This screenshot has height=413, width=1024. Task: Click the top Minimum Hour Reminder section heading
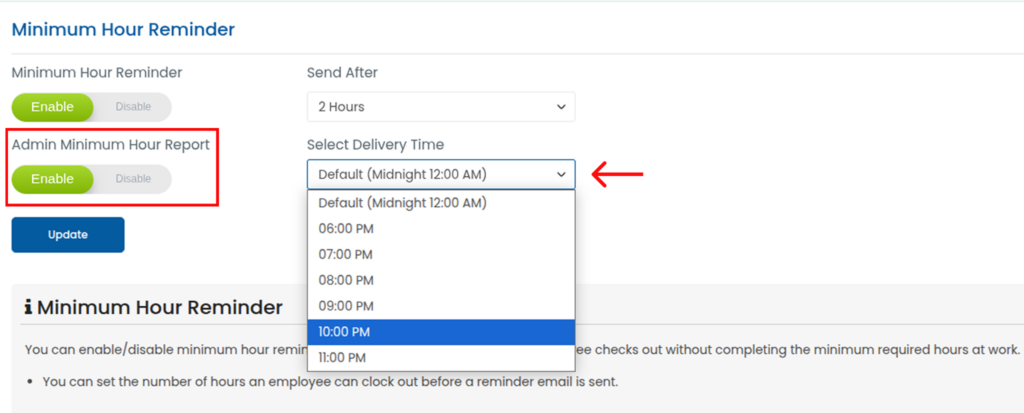pos(123,29)
